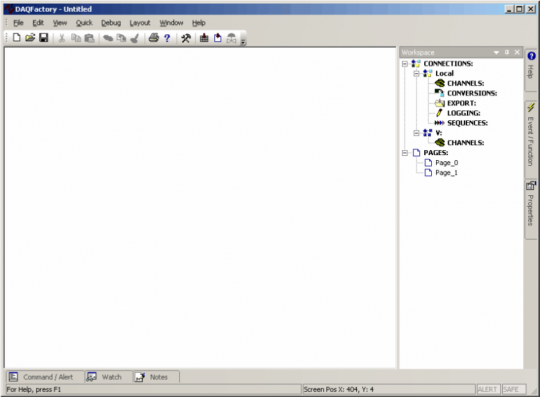Open the Event / Function lightning sidebar tab
This screenshot has width=540, height=397.
pos(531,135)
